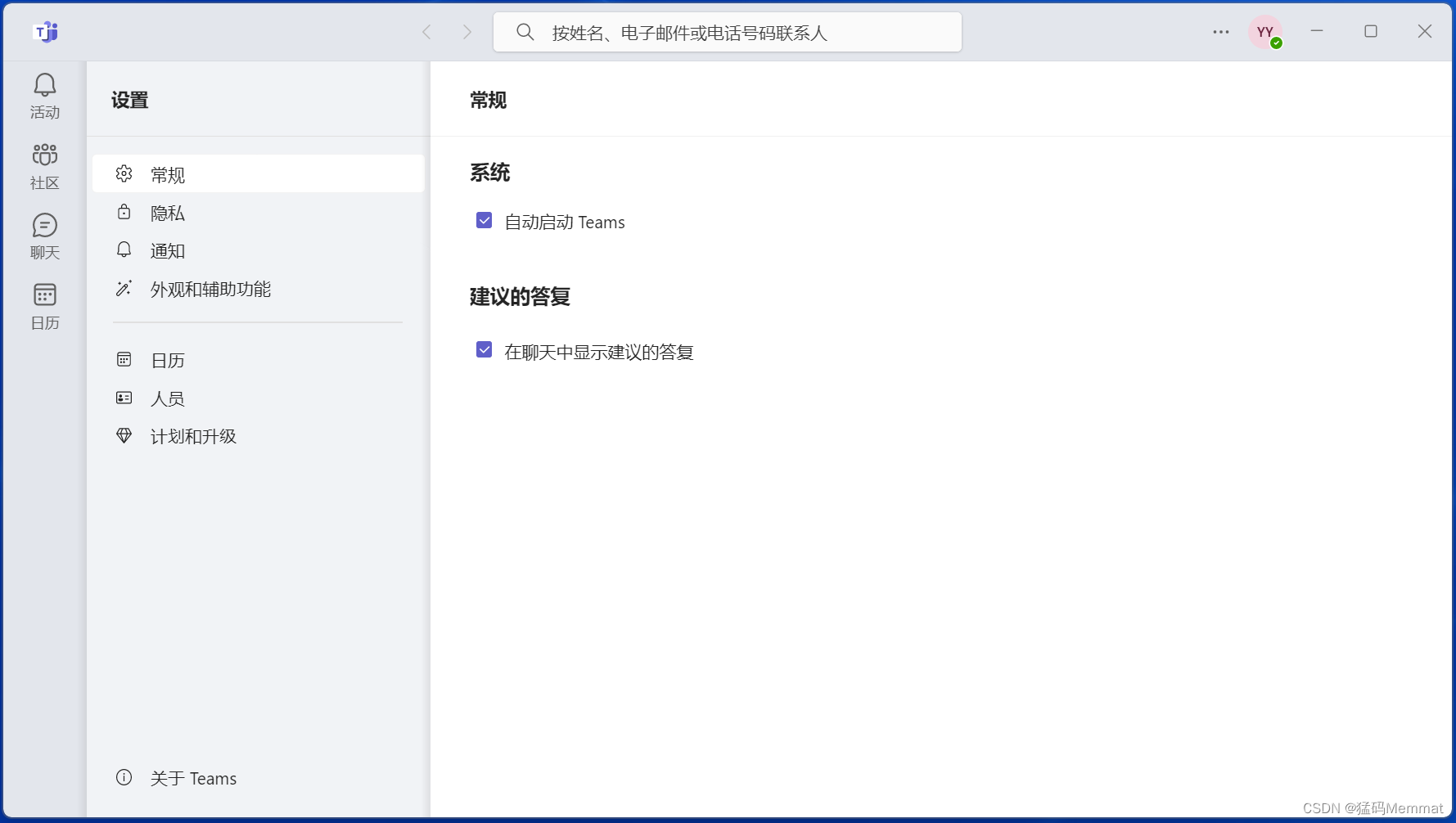Image resolution: width=1456 pixels, height=823 pixels.
Task: Go forward with the right arrow
Action: 467,32
